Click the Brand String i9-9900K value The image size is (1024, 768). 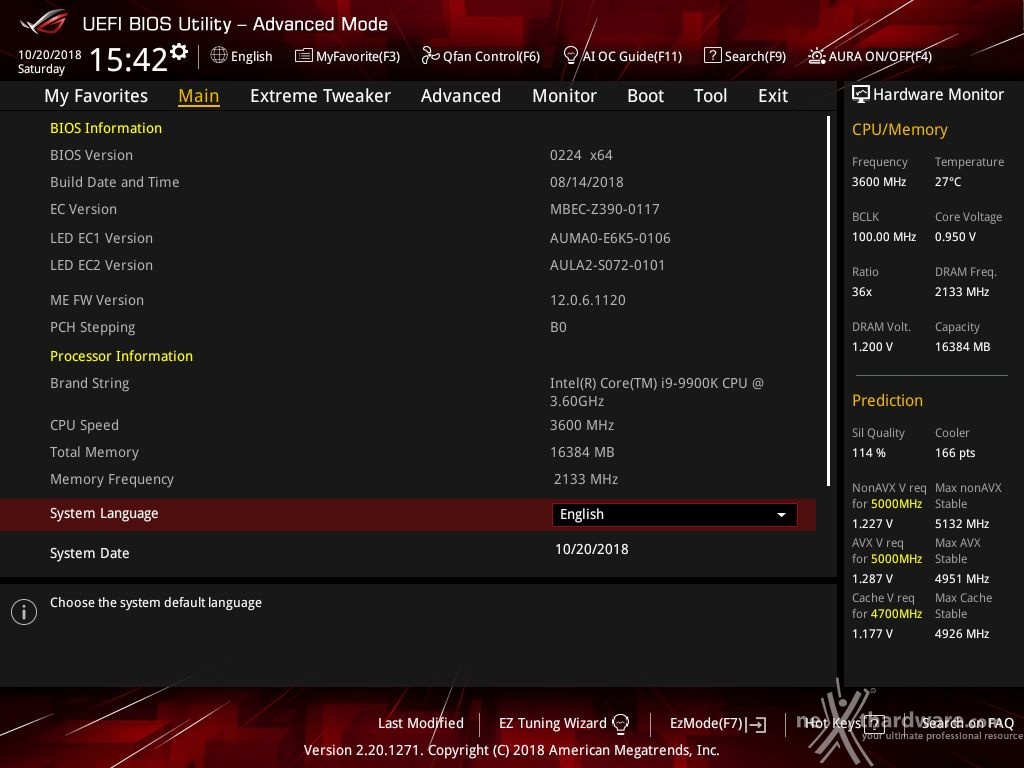[x=656, y=392]
